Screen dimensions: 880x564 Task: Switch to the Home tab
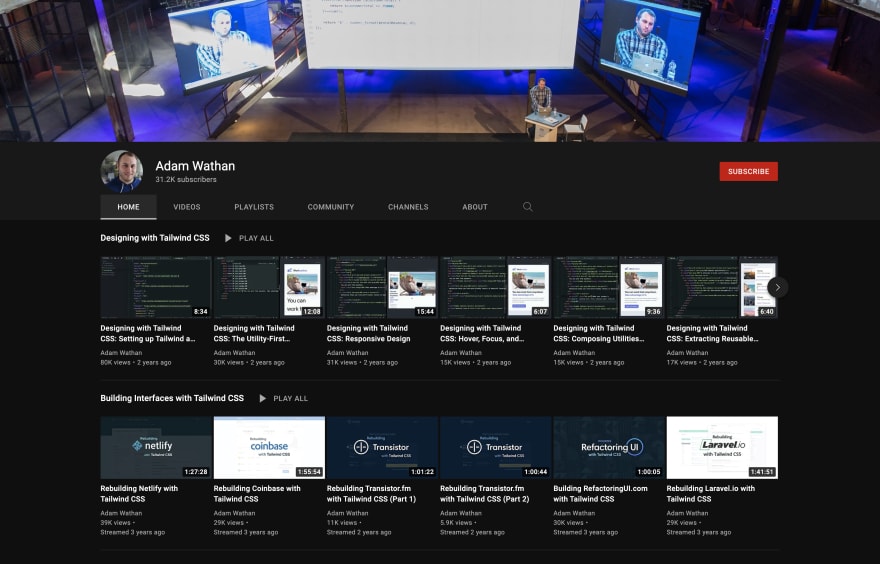click(x=129, y=207)
